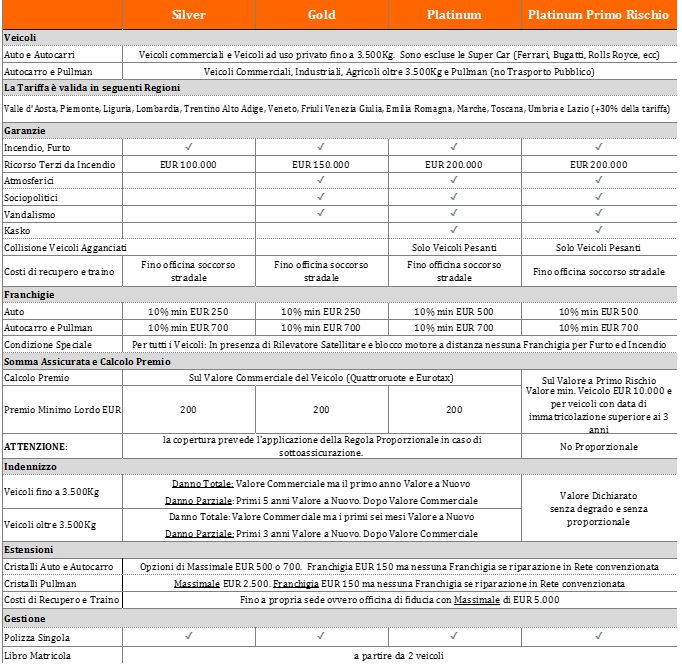Image resolution: width=682 pixels, height=665 pixels.
Task: Click the Calcolo Premio row label
Action: [x=37, y=378]
